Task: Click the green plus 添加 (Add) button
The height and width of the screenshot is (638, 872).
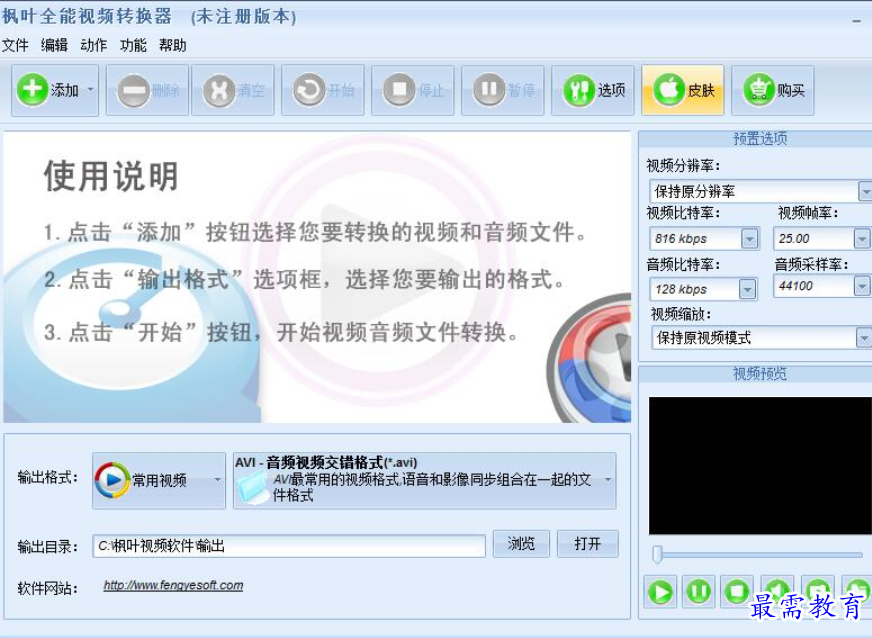Action: pyautogui.click(x=48, y=91)
